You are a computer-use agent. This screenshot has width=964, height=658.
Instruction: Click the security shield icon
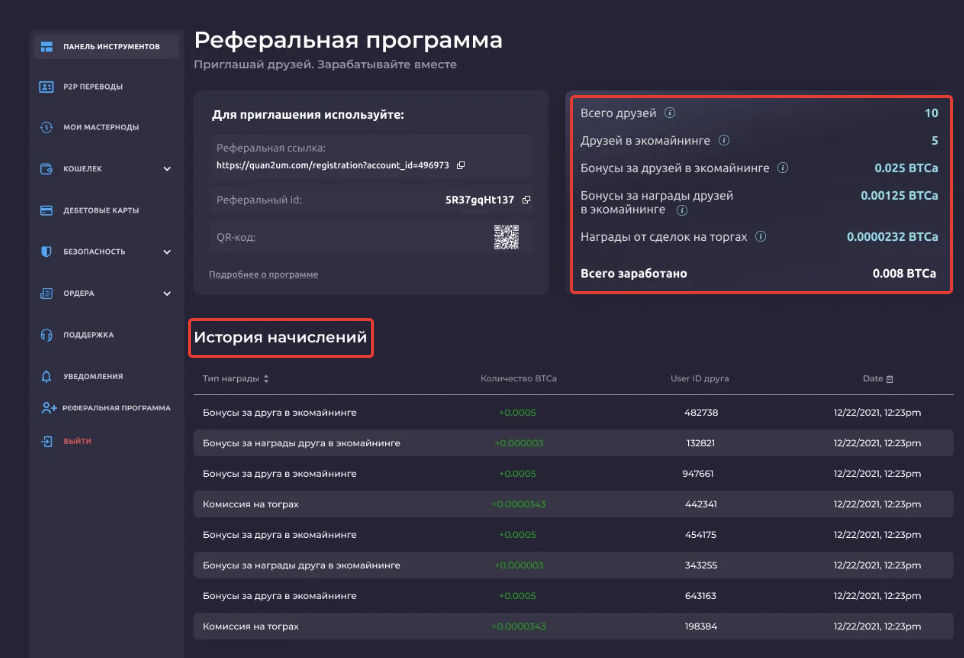pyautogui.click(x=46, y=252)
